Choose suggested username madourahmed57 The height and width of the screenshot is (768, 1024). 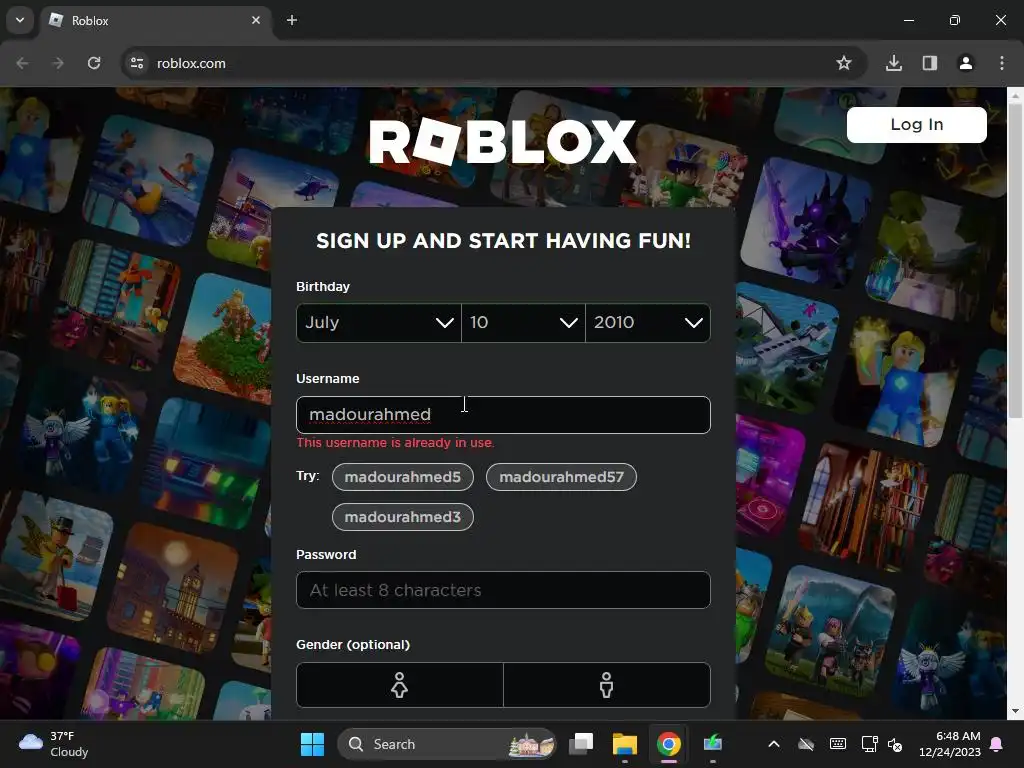click(x=562, y=477)
